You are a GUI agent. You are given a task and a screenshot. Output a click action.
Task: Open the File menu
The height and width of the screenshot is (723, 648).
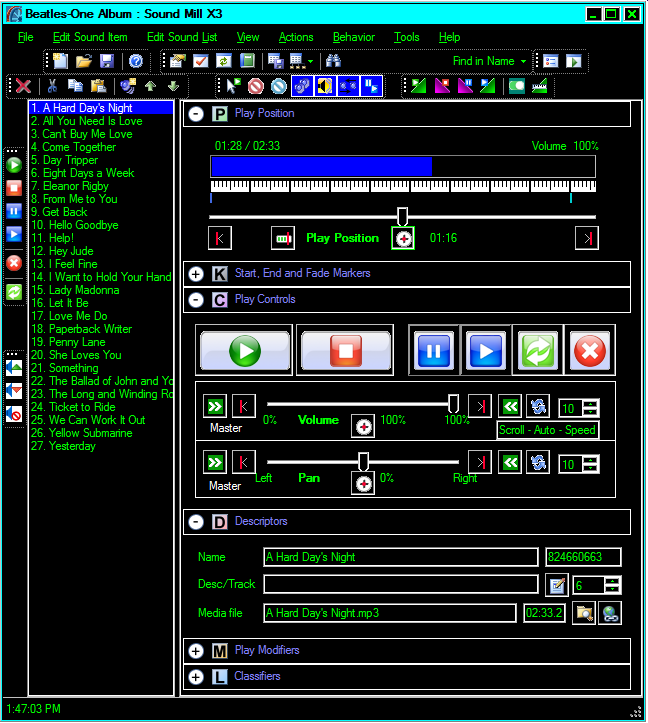point(25,37)
